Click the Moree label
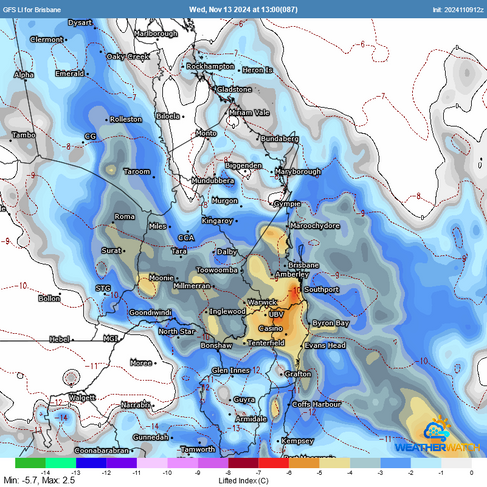Image resolution: width=487 pixels, height=487 pixels. (x=141, y=362)
